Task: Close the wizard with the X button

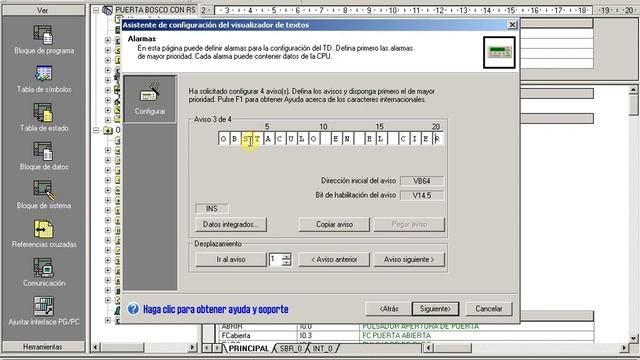Action: [512, 25]
